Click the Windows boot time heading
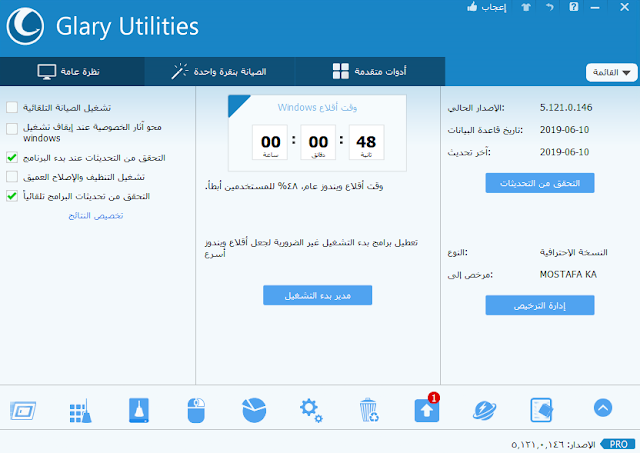Screen dimensions: 640x453 click(x=318, y=107)
